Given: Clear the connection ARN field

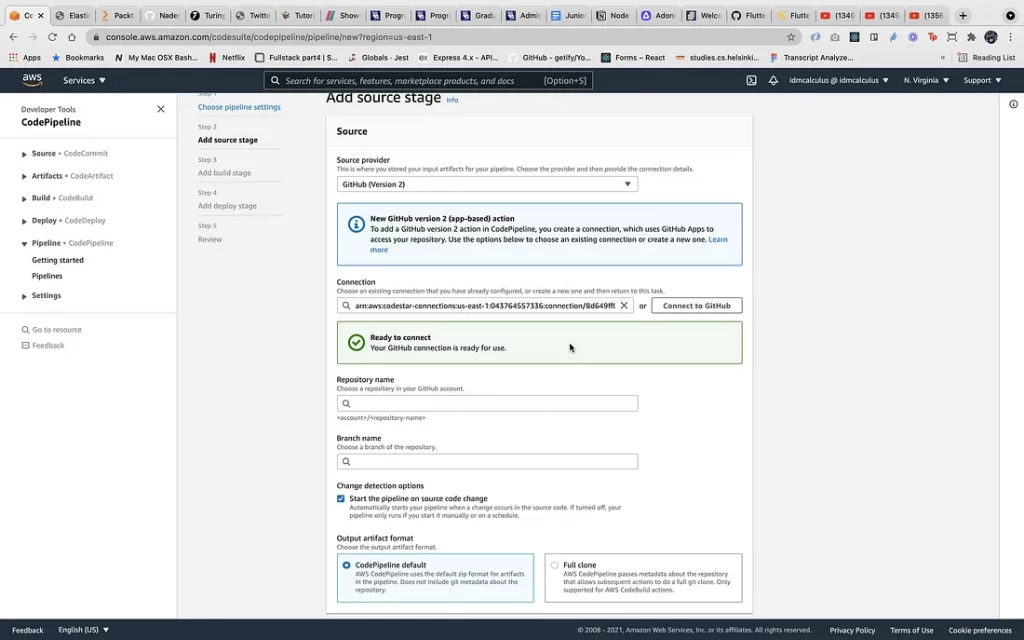Looking at the screenshot, I should 624,306.
